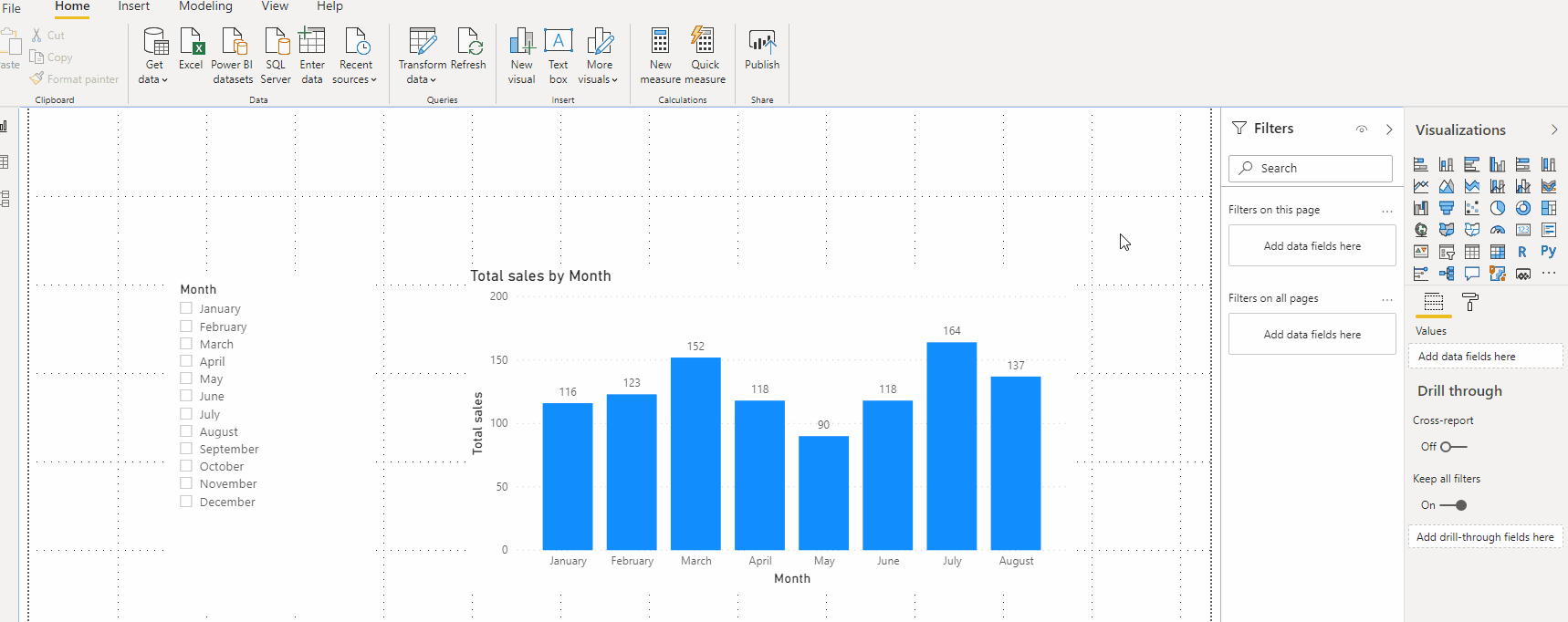Insert a Text box
This screenshot has height=622, width=1568.
[x=559, y=56]
